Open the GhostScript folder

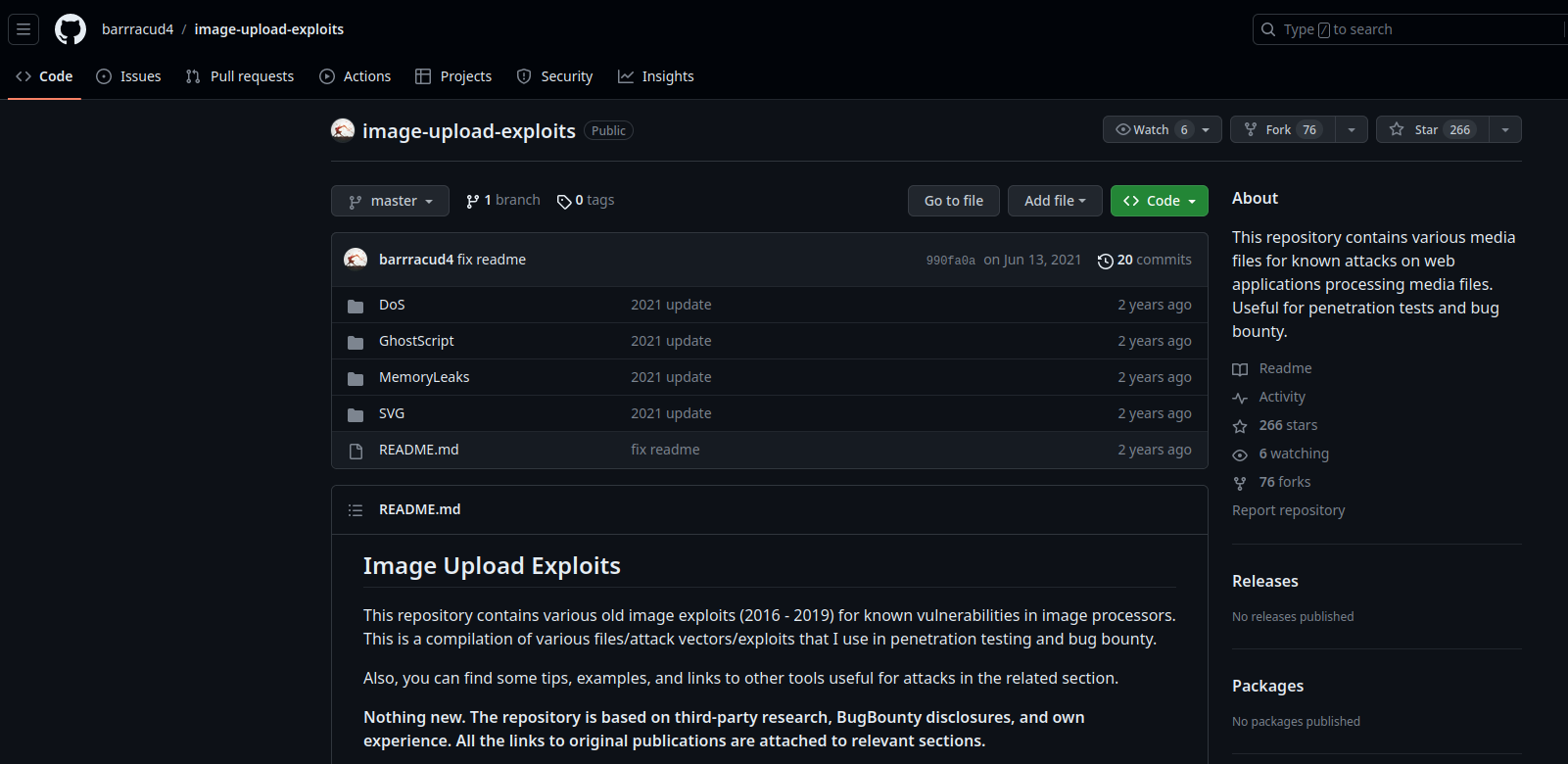pos(416,341)
